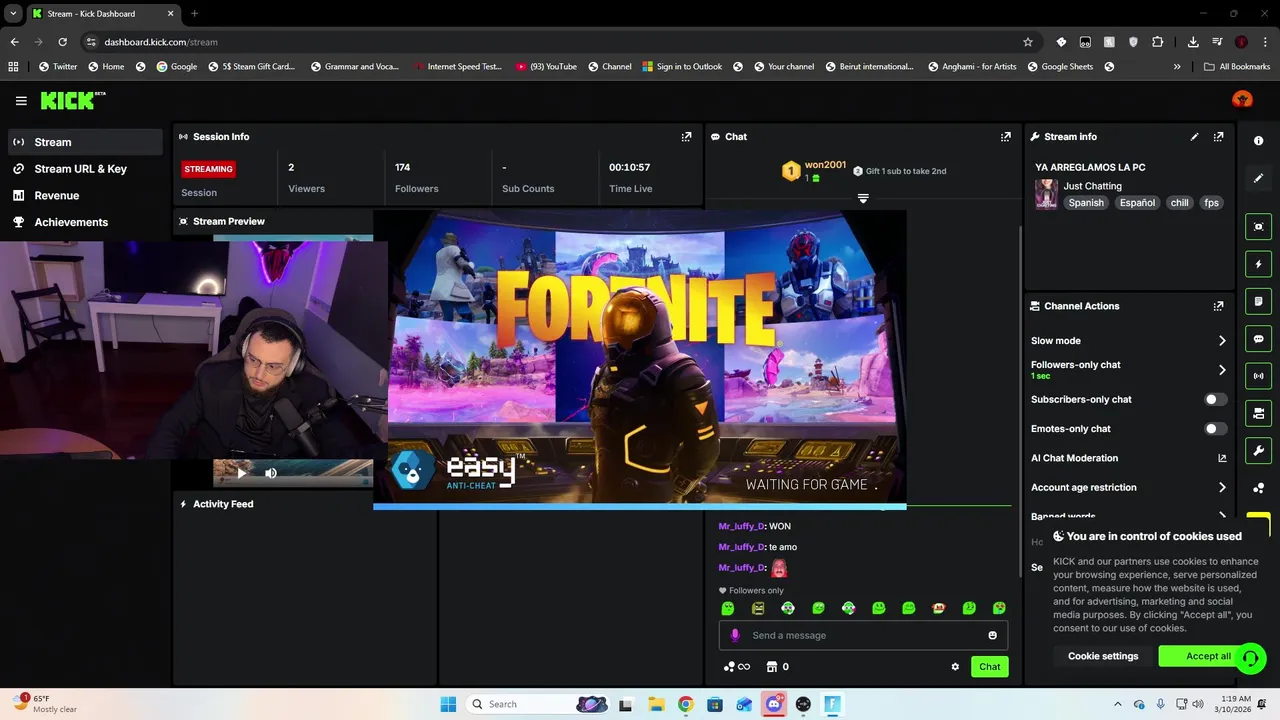
Task: Click the Español tag
Action: [1137, 203]
